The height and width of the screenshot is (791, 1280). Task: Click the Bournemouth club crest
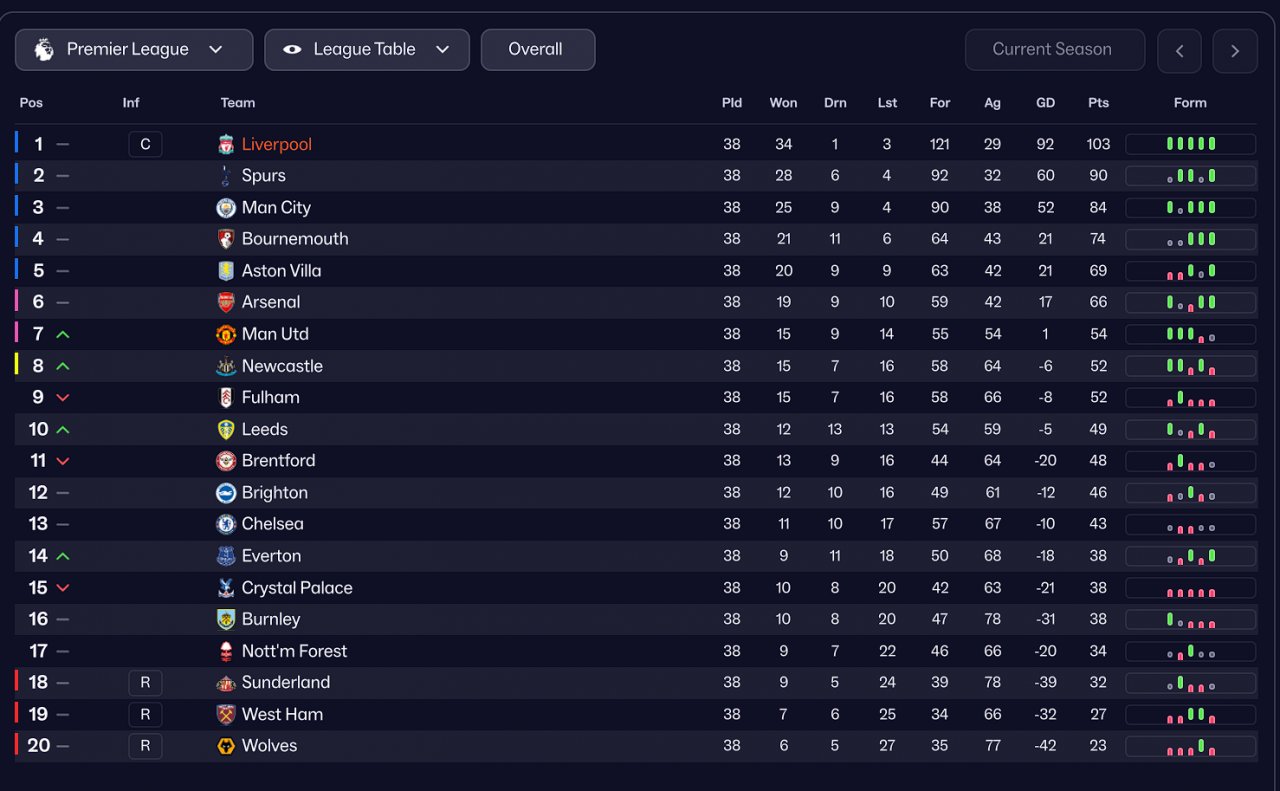226,239
